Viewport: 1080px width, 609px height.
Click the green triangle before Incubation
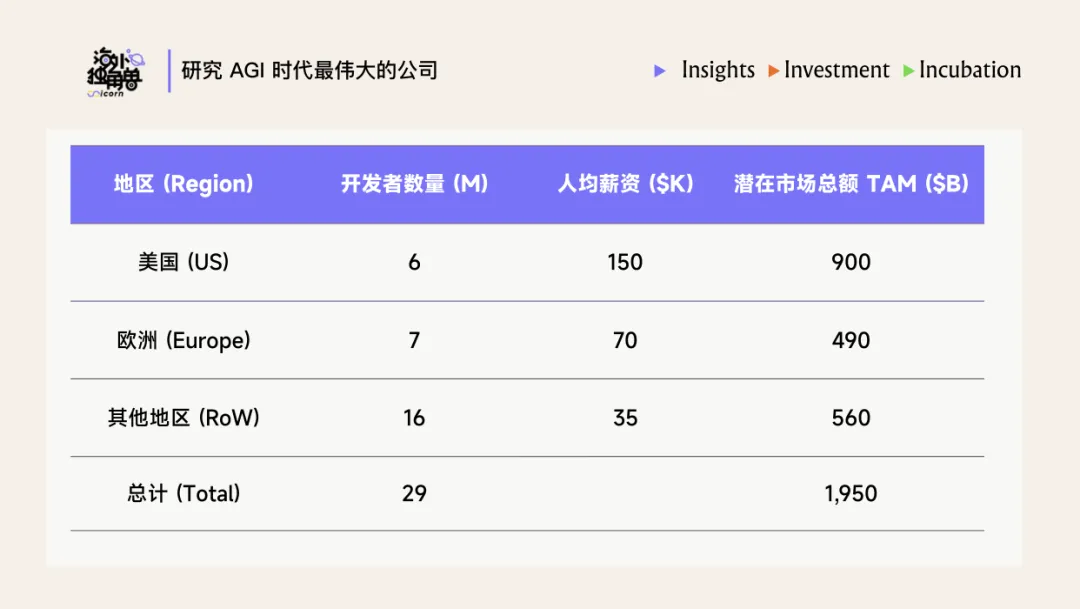908,71
